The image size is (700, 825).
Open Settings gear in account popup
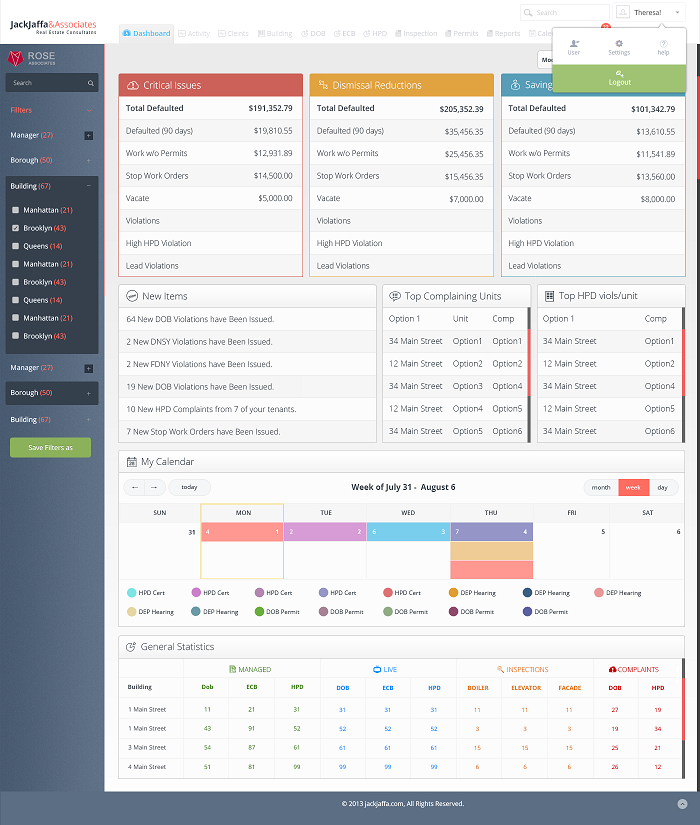pos(619,44)
